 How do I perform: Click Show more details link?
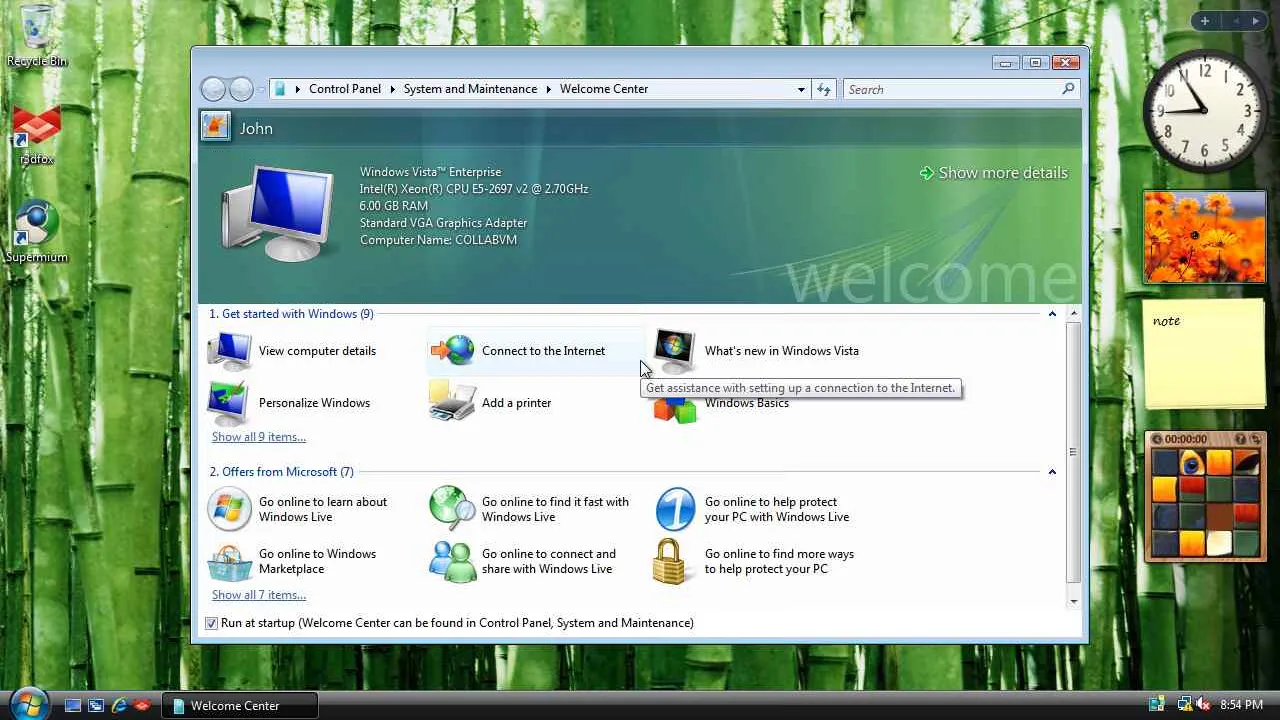point(993,173)
